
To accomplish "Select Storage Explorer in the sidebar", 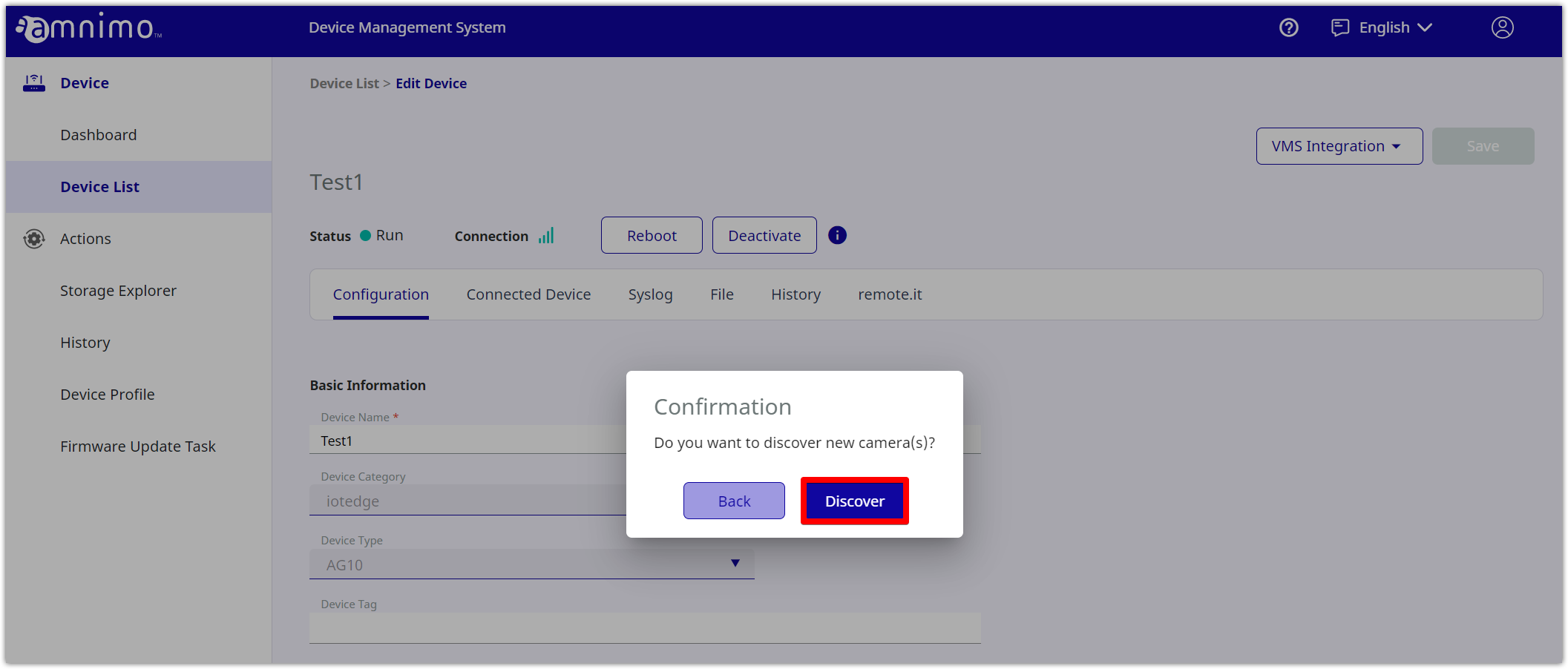I will click(x=118, y=291).
